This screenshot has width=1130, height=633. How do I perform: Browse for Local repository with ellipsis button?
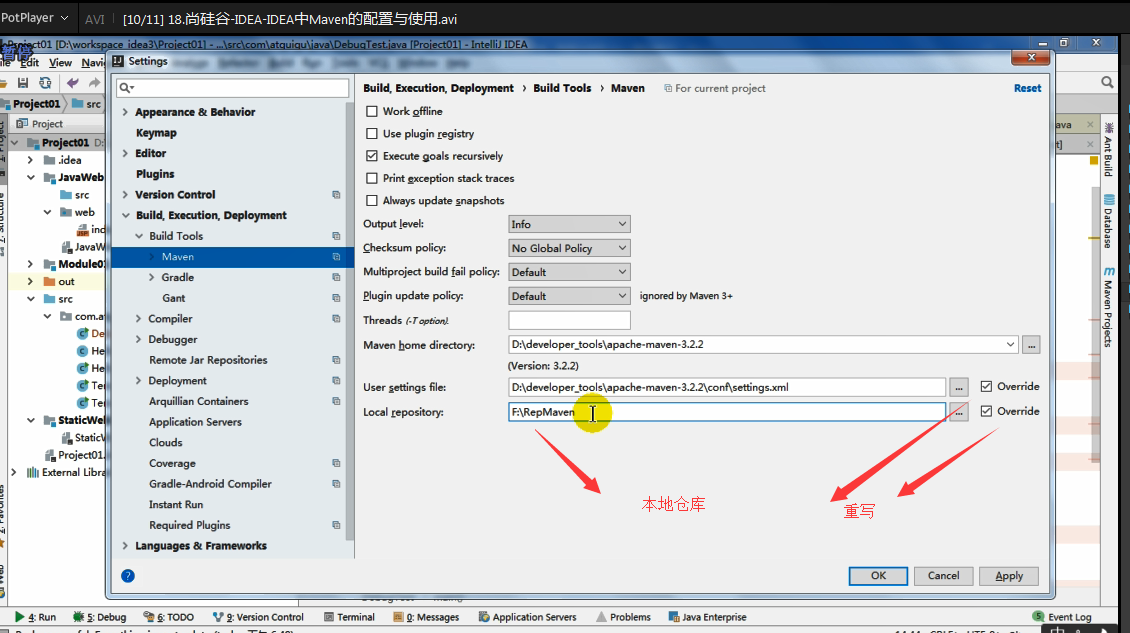pyautogui.click(x=958, y=412)
